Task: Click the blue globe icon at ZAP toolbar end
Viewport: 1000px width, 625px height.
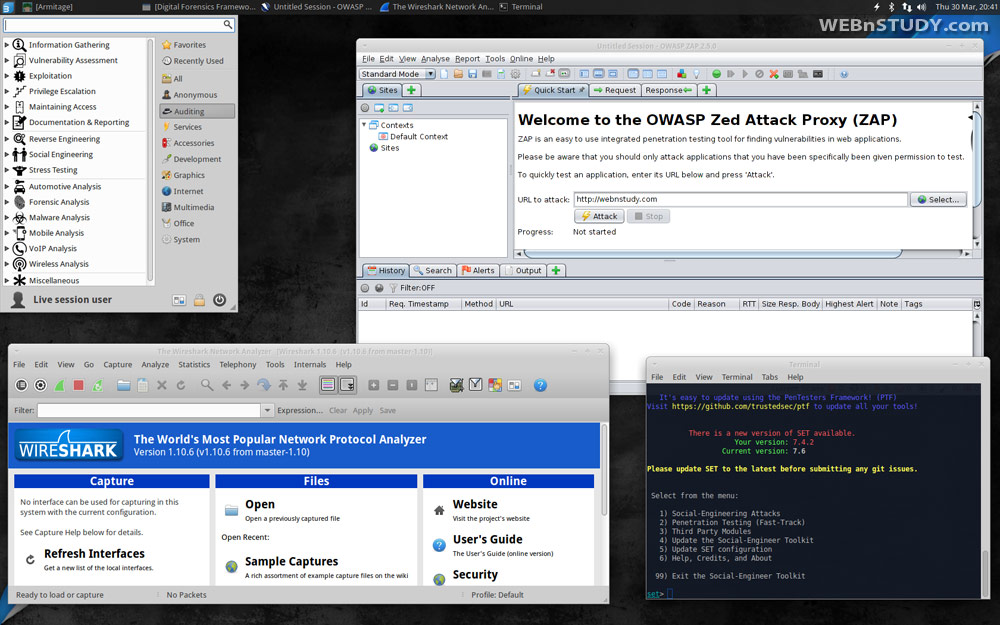Action: [844, 74]
